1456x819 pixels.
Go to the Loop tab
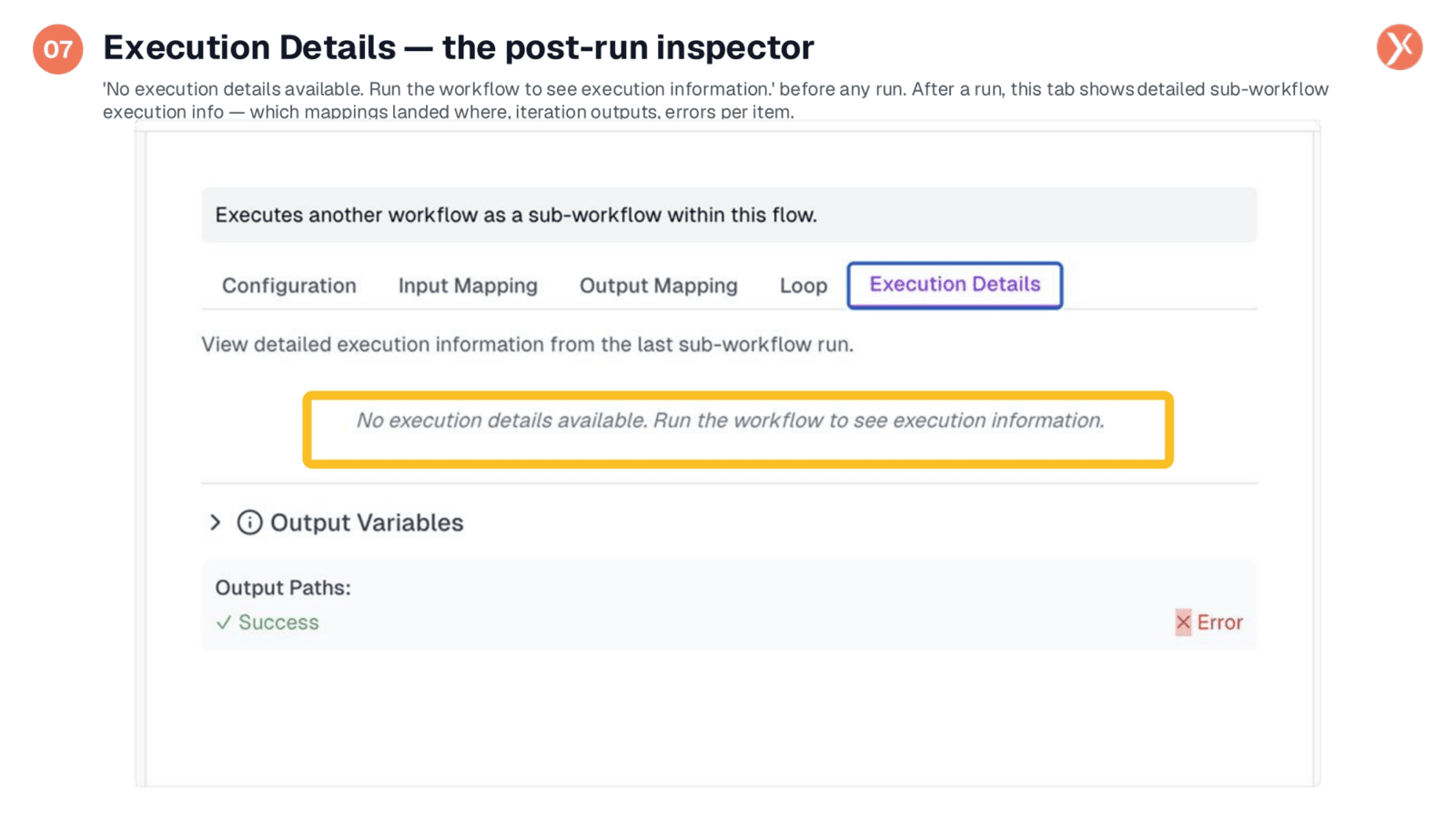pos(804,286)
